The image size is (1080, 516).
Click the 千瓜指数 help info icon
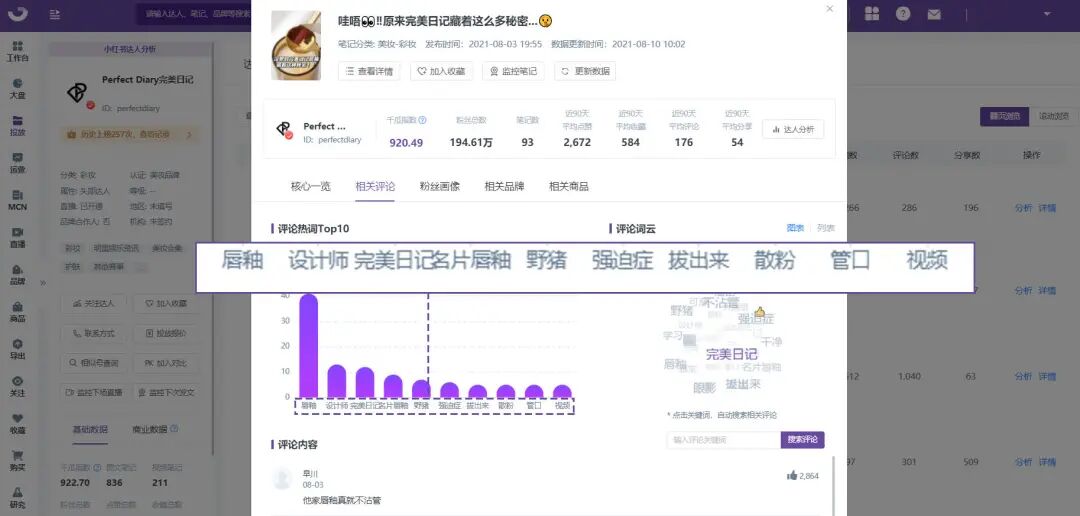422,120
